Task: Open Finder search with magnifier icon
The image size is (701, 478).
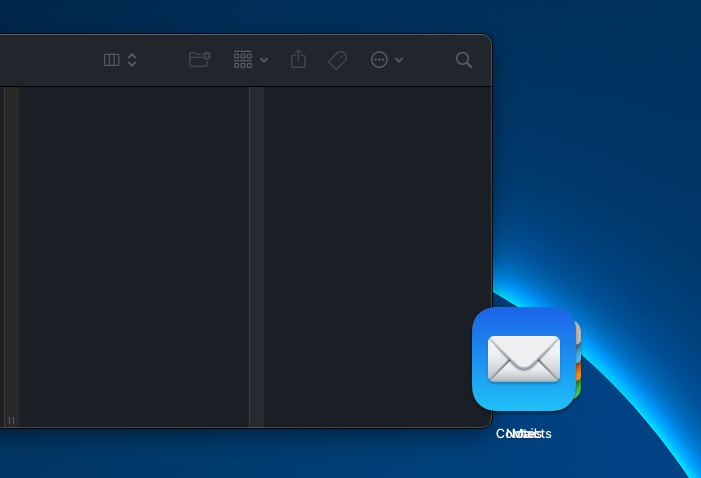Action: pos(464,60)
